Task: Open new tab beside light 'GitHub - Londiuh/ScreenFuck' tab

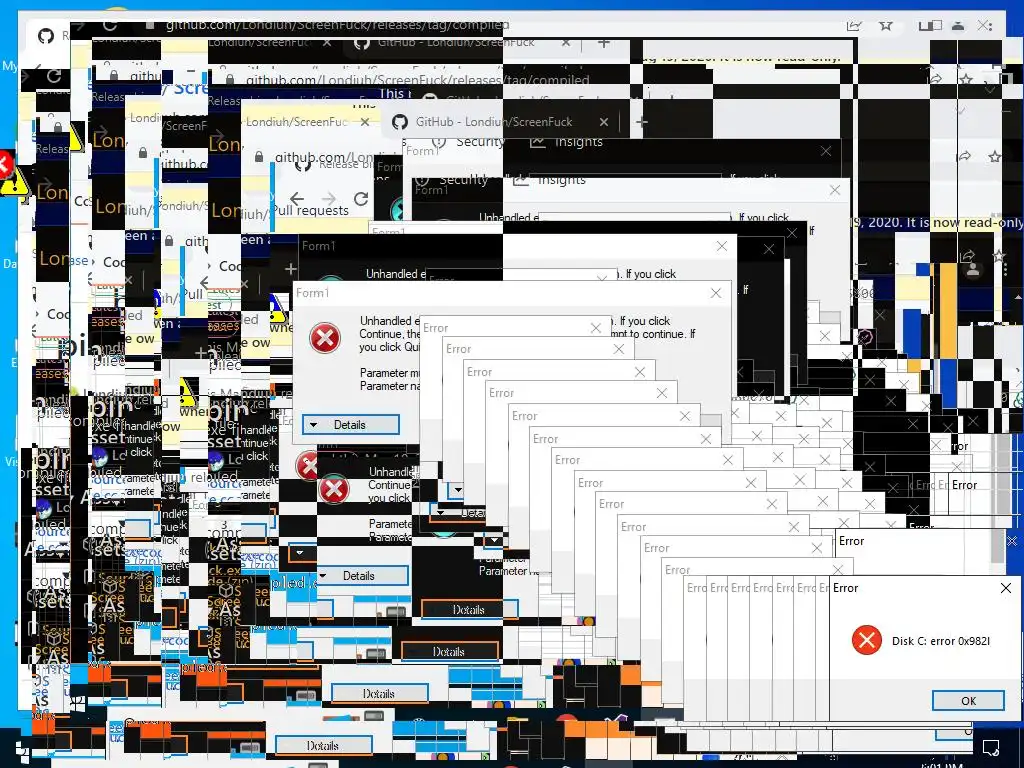Action: tap(642, 121)
